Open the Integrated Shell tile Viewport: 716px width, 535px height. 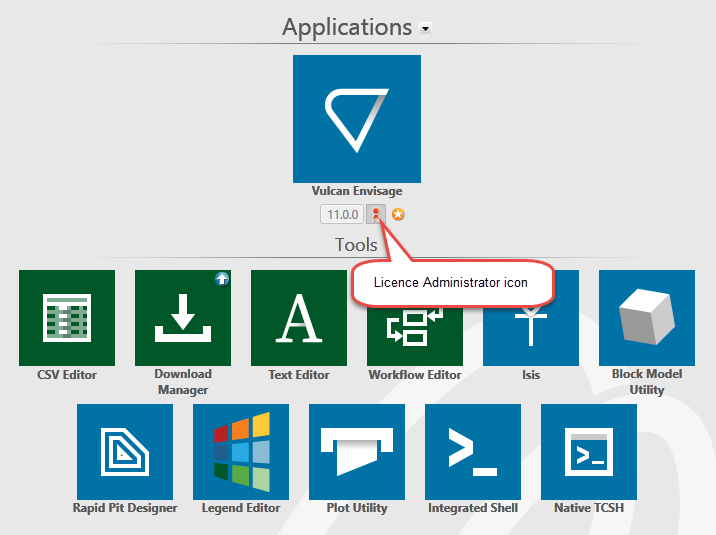473,451
